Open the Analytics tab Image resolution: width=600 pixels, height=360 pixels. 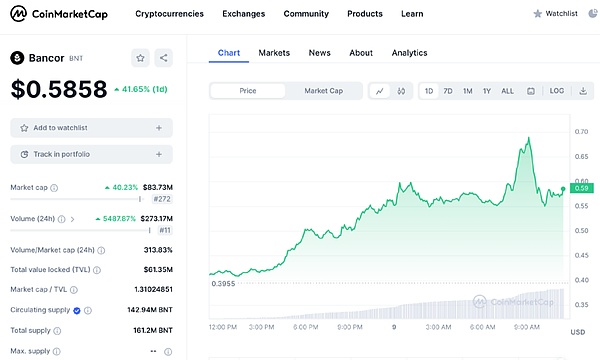pyautogui.click(x=409, y=53)
